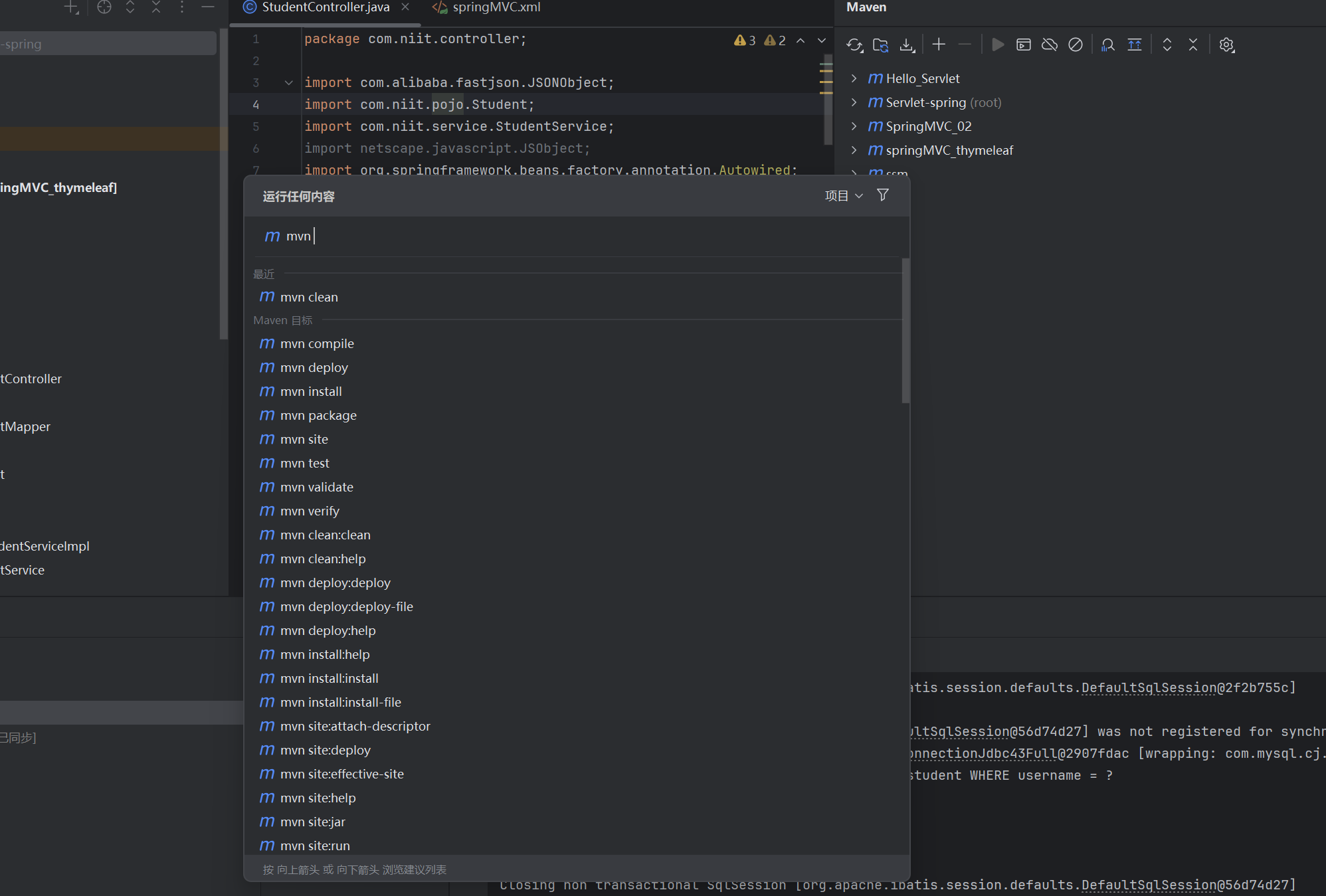Click Reload All Maven Projects icon
Image resolution: width=1326 pixels, height=896 pixels.
click(854, 45)
